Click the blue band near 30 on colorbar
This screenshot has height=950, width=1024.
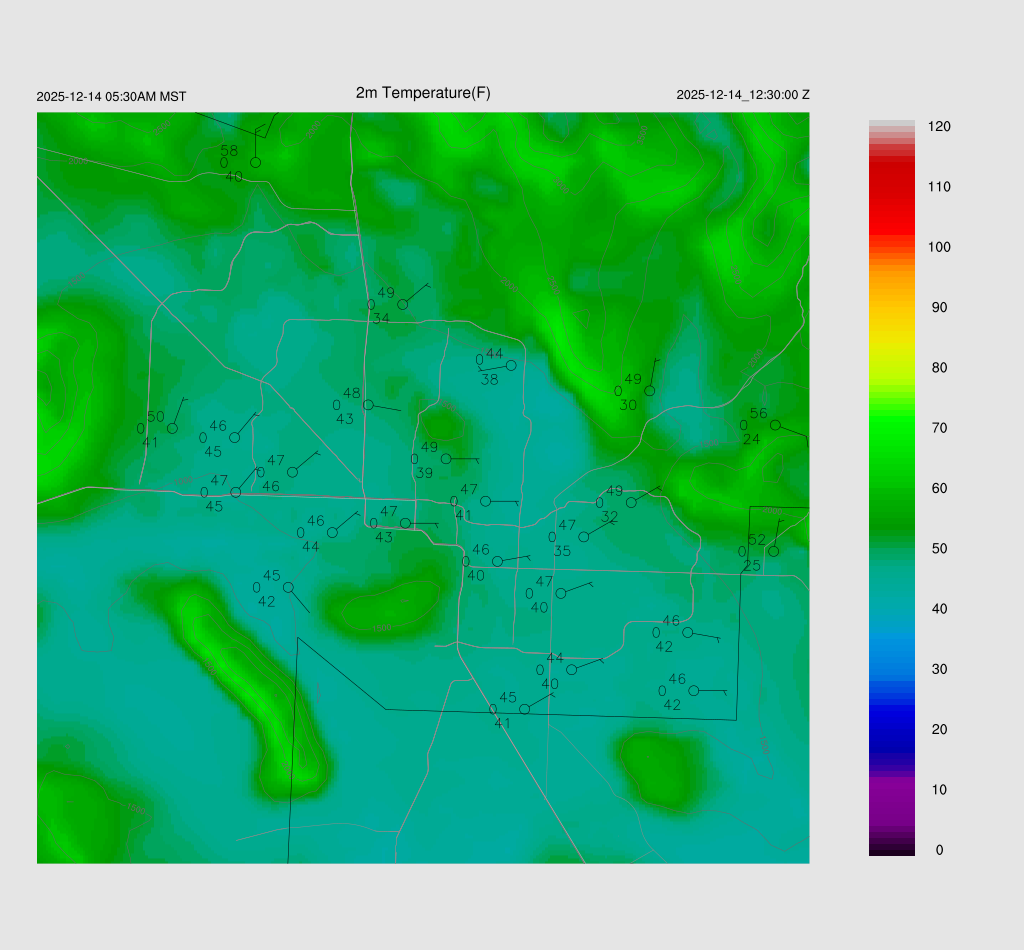891,668
